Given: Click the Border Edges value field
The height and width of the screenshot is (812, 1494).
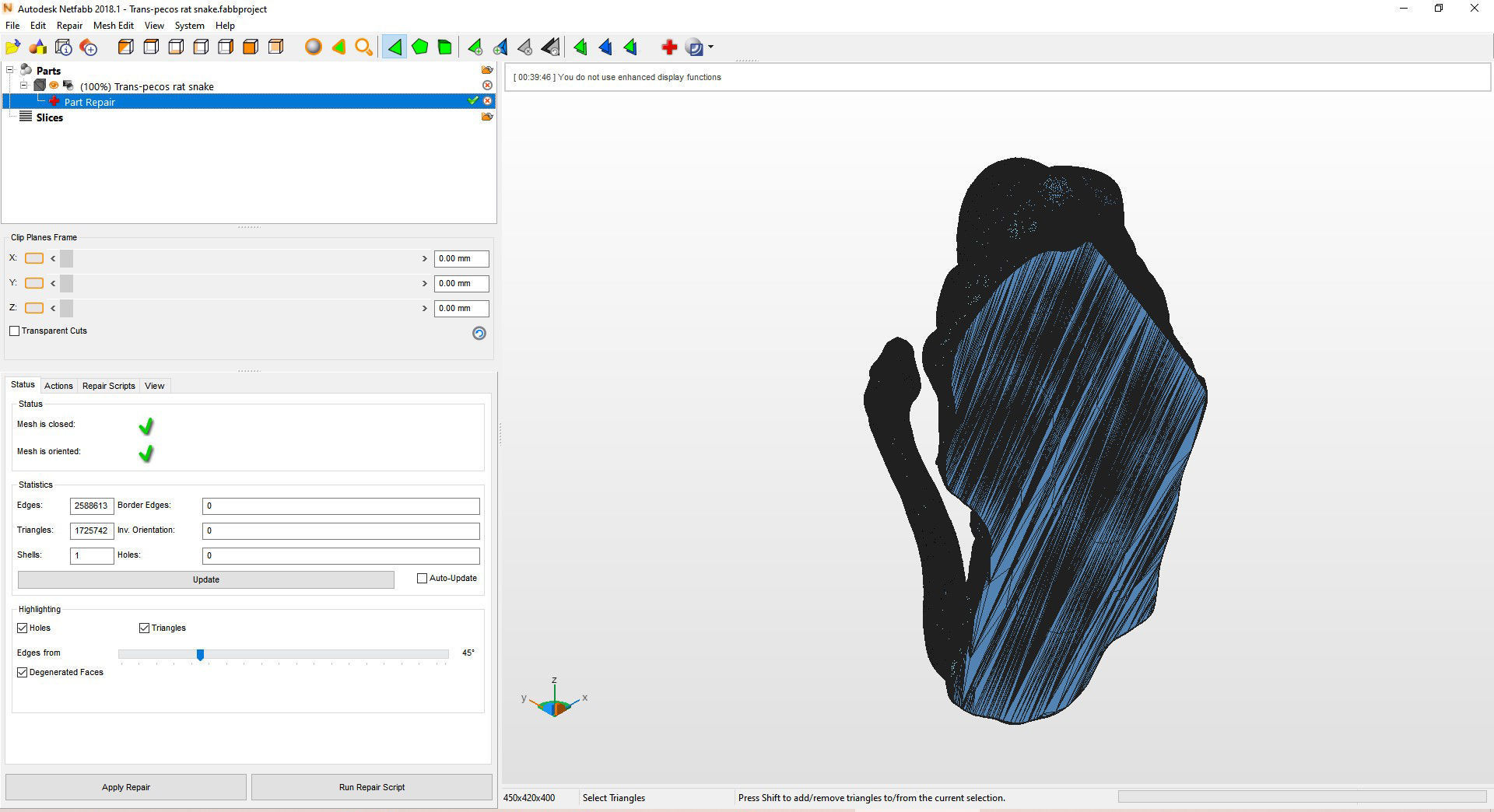Looking at the screenshot, I should pyautogui.click(x=341, y=506).
